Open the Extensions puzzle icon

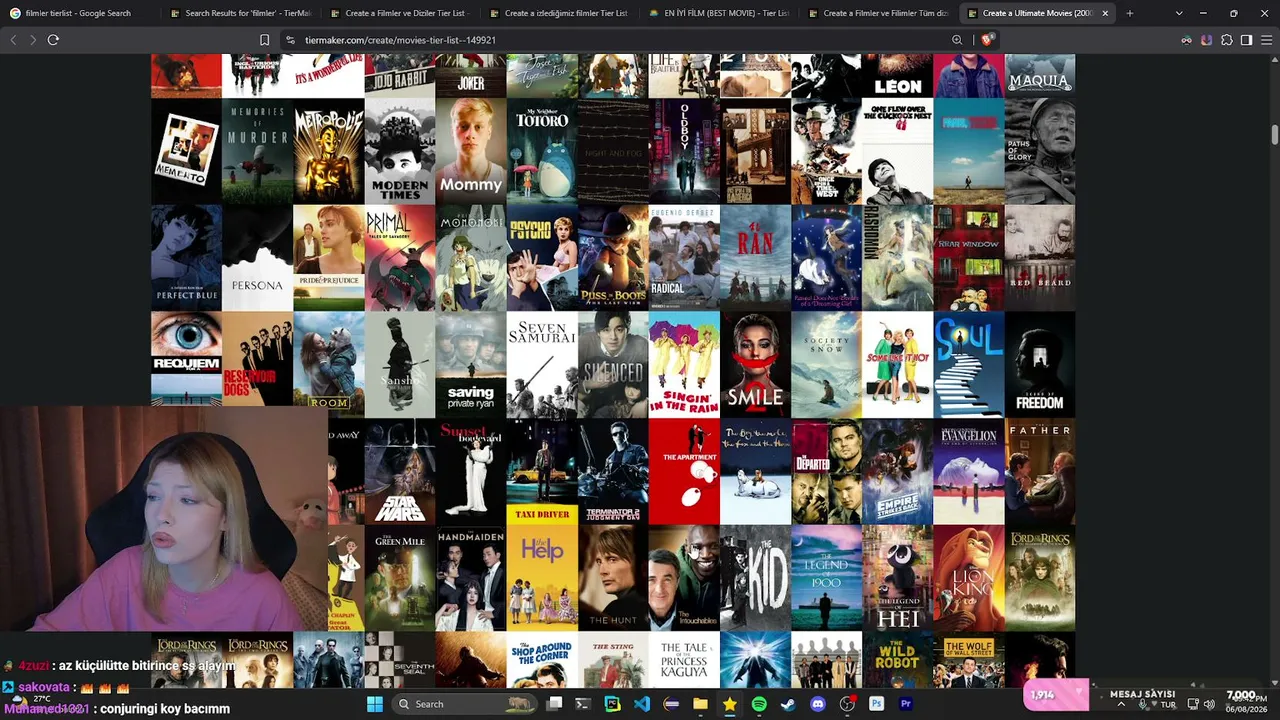coord(1227,40)
